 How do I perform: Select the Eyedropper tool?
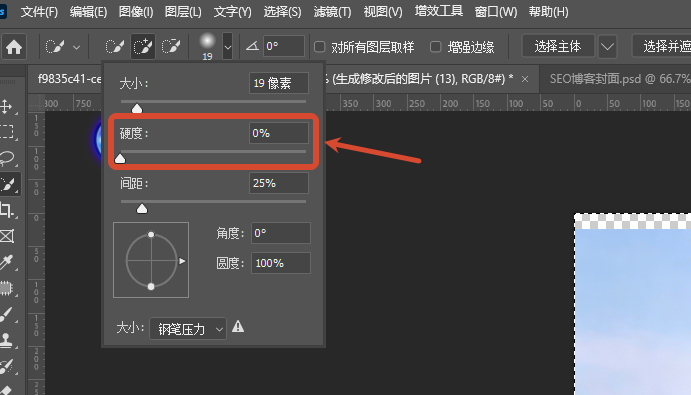point(7,262)
